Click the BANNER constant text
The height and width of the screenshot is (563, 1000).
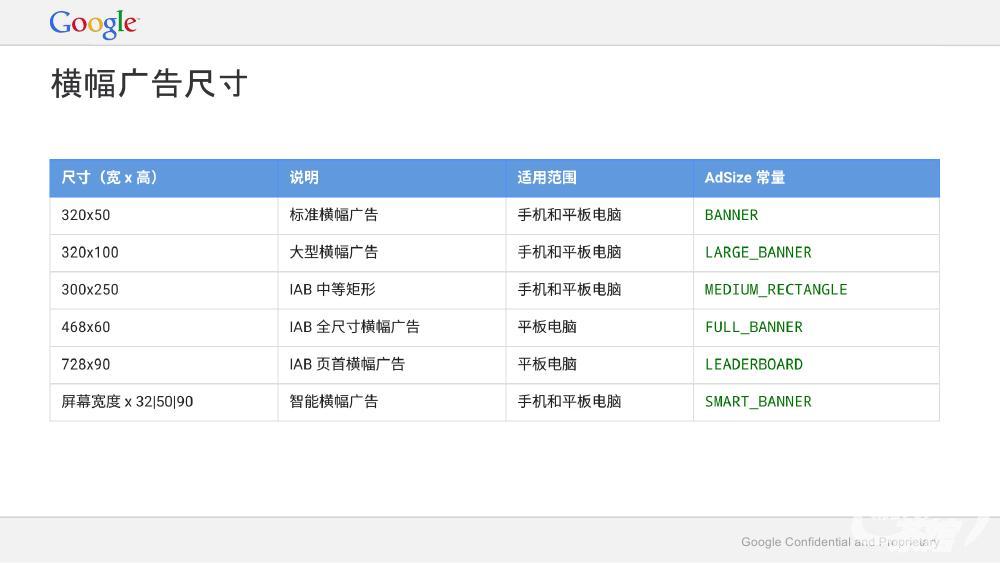[x=731, y=215]
